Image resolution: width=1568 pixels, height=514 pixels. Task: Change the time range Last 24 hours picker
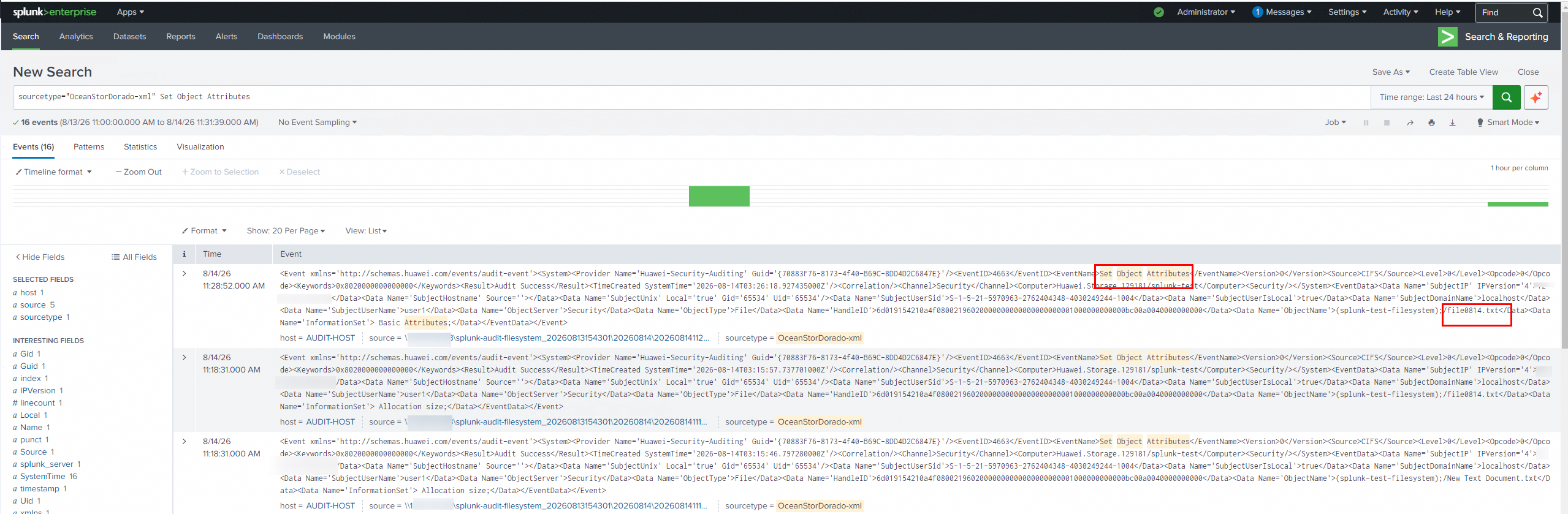[x=1431, y=97]
